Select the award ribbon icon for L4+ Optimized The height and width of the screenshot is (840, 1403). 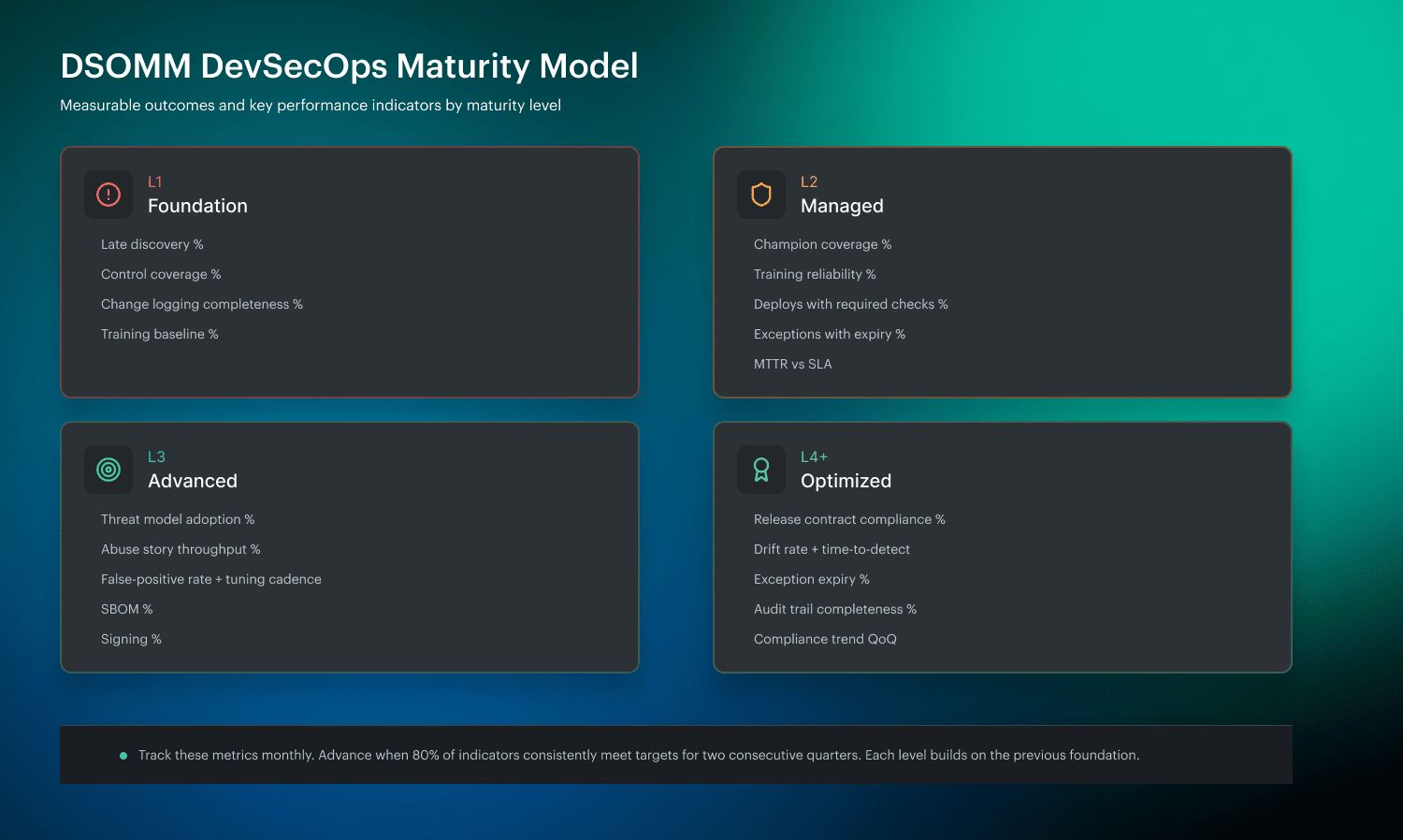(760, 470)
